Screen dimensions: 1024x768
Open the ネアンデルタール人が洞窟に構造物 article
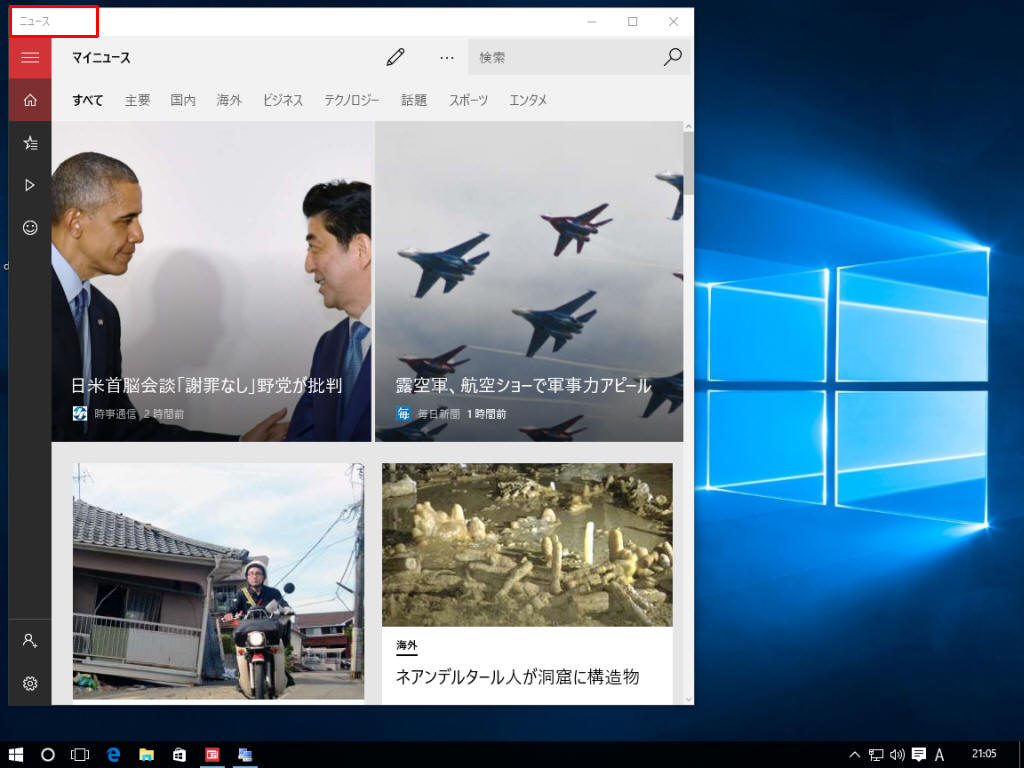517,677
